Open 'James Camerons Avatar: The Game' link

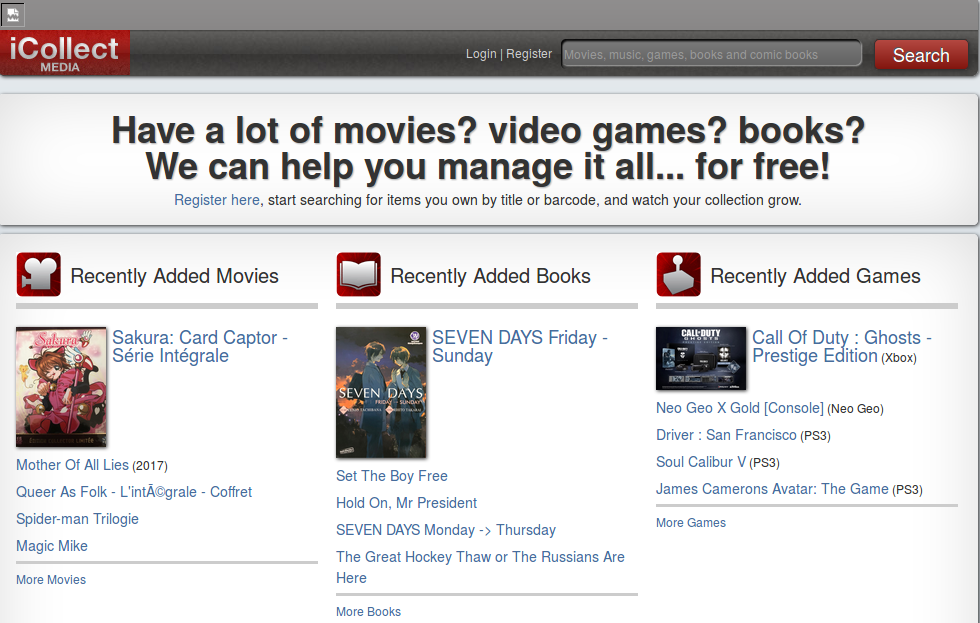click(x=772, y=489)
